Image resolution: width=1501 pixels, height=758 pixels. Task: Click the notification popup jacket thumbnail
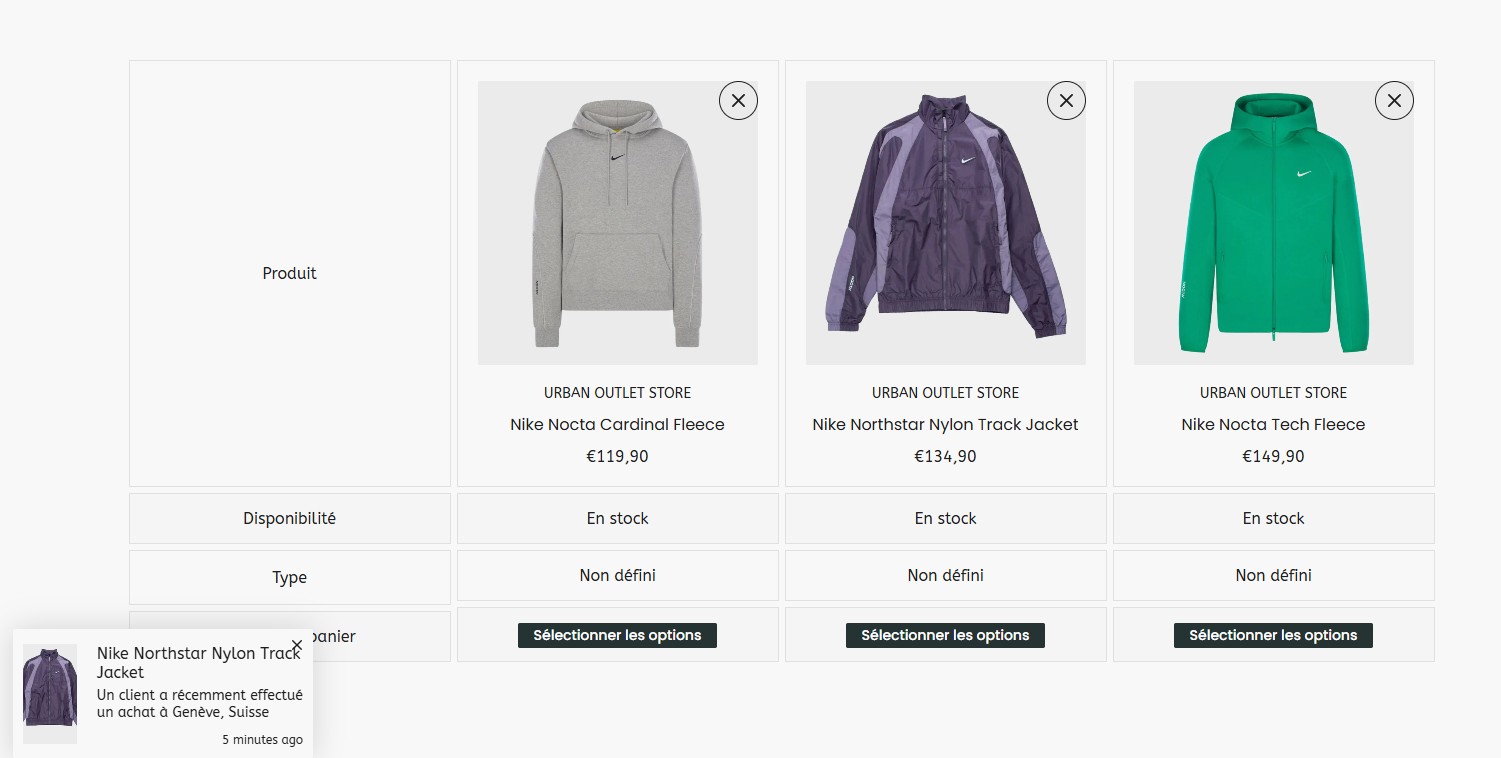pos(50,693)
